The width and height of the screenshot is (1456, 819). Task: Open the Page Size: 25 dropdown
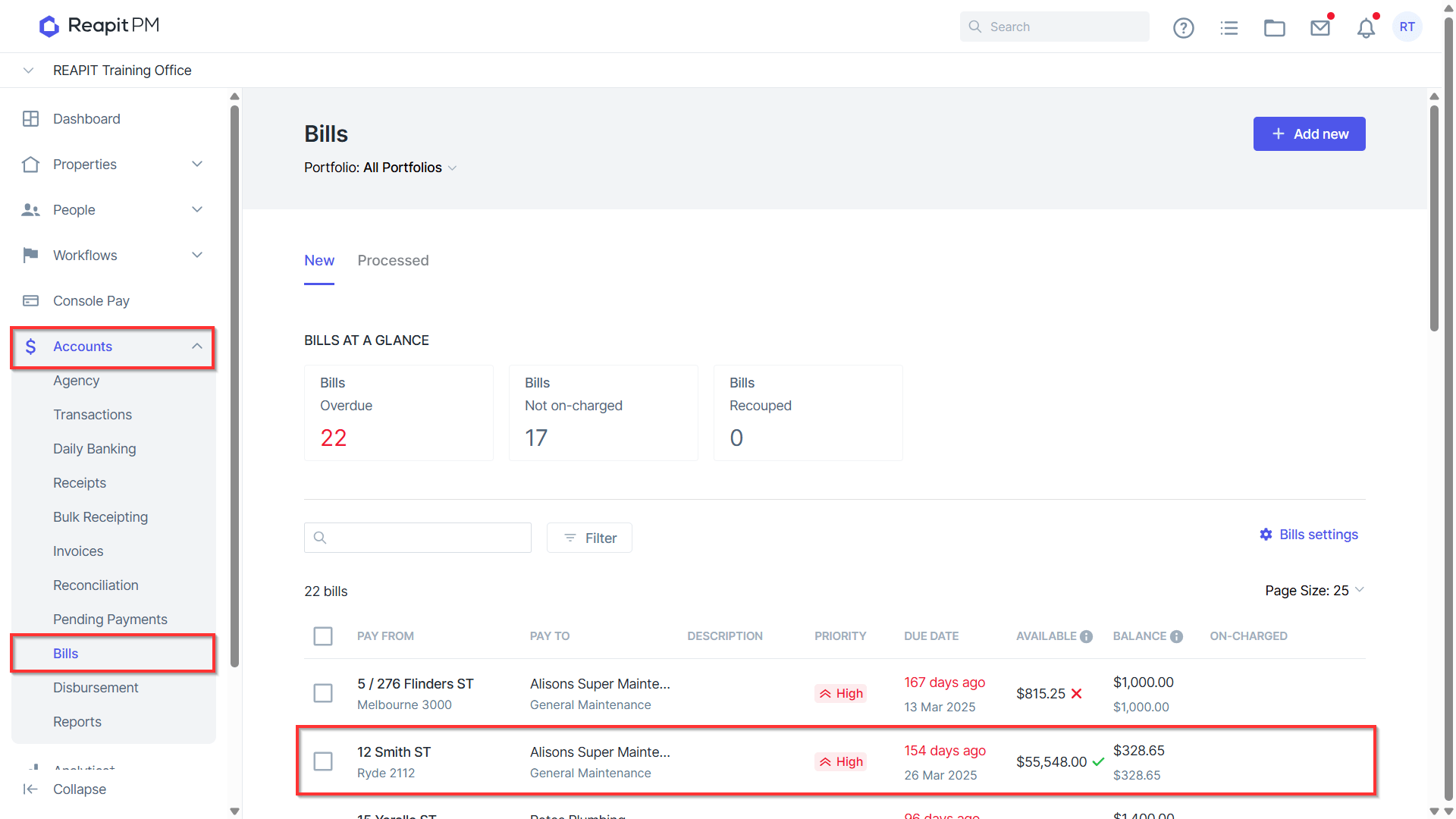1314,591
